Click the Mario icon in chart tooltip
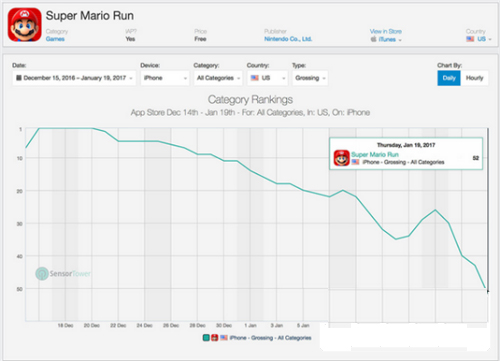Viewport: 500px width, 361px height. tap(342, 158)
